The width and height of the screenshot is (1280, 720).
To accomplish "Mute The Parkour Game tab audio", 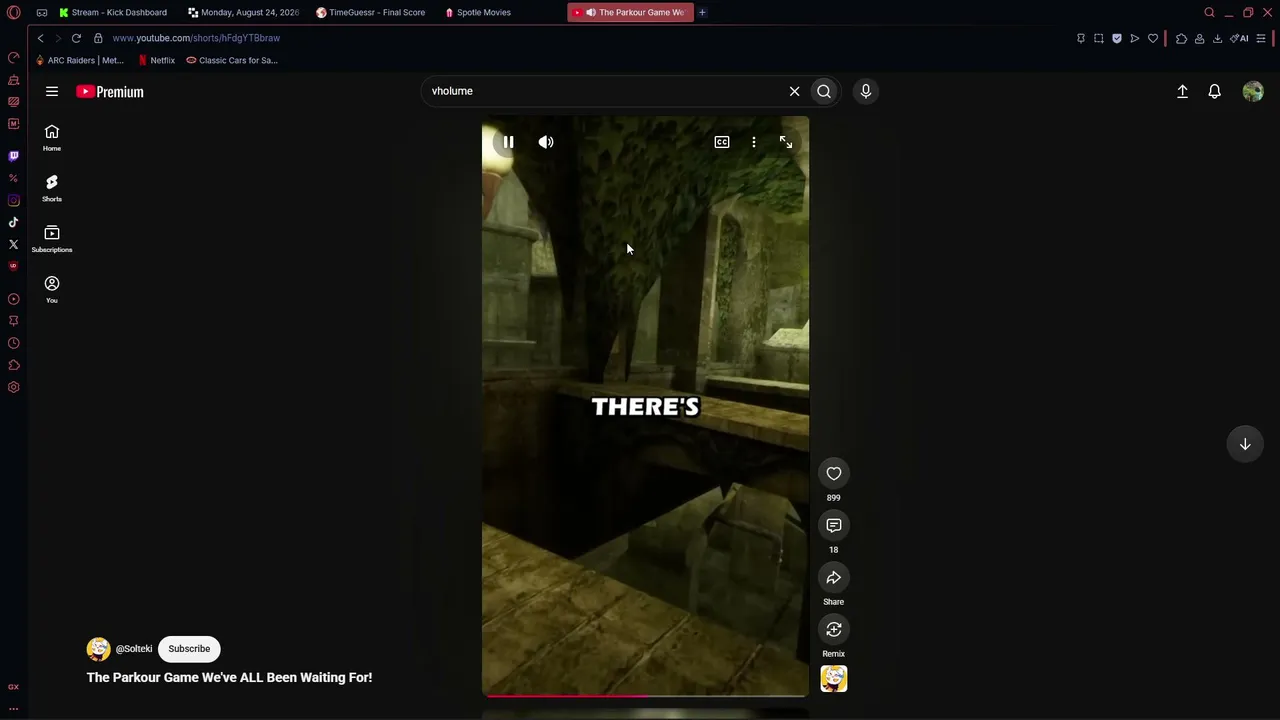I will [x=591, y=12].
